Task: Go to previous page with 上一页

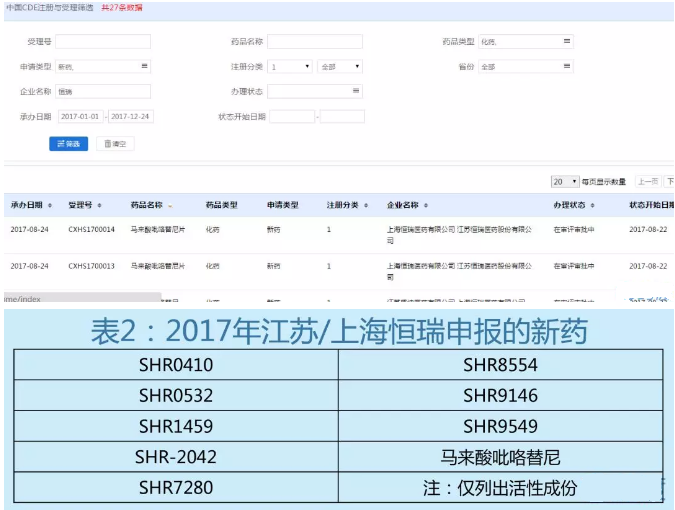Action: [648, 182]
